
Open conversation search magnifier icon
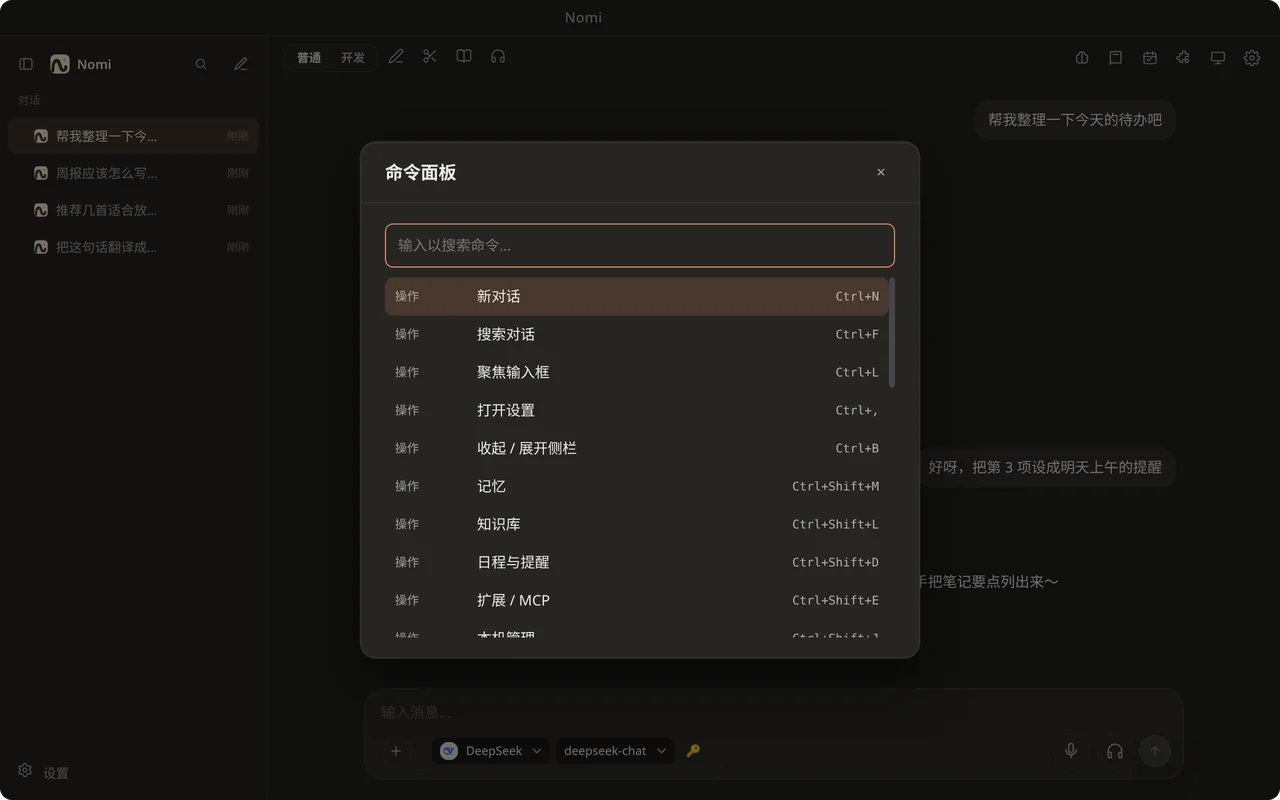201,64
